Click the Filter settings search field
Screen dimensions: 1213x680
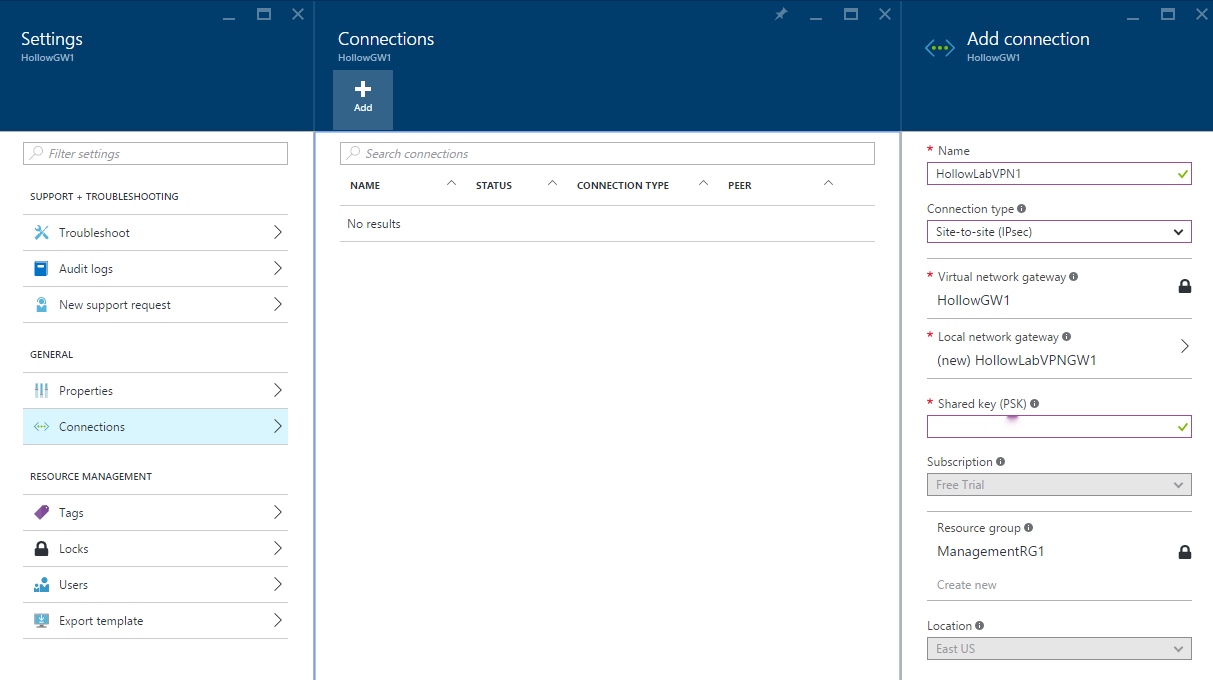(x=155, y=154)
